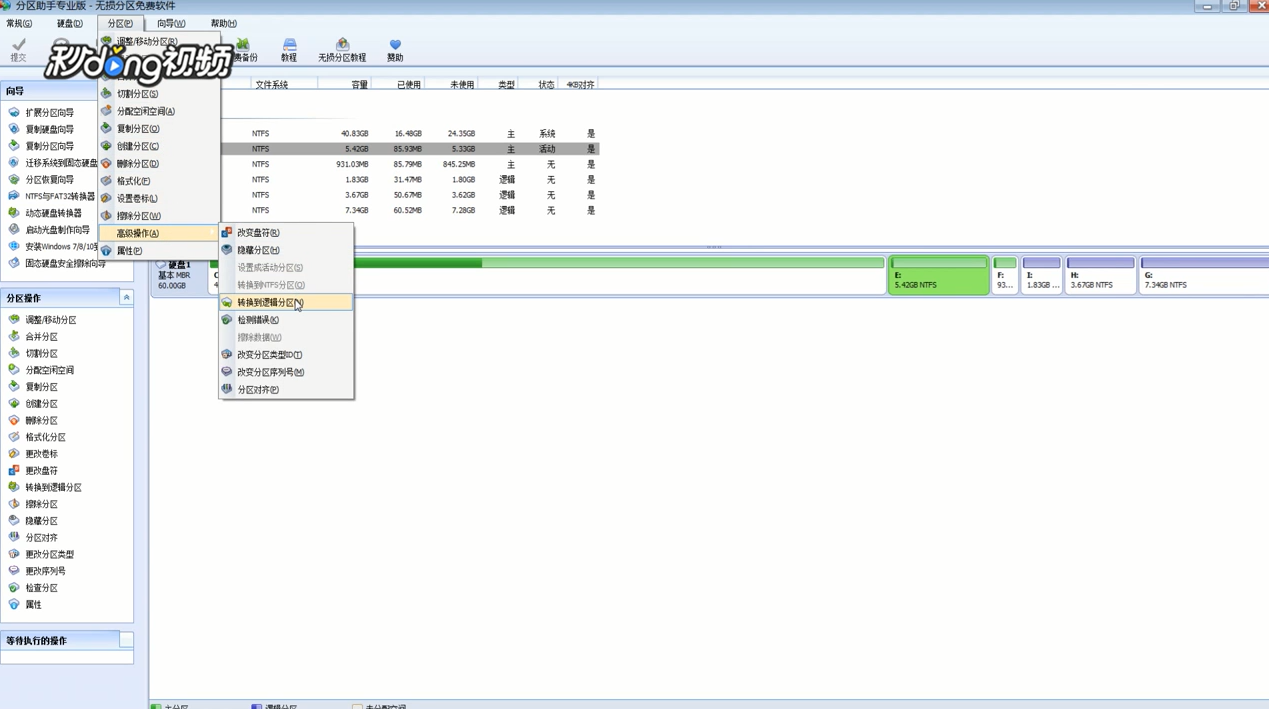Click the 无损分区教程 toolbar icon
Image resolution: width=1269 pixels, height=709 pixels.
(342, 50)
